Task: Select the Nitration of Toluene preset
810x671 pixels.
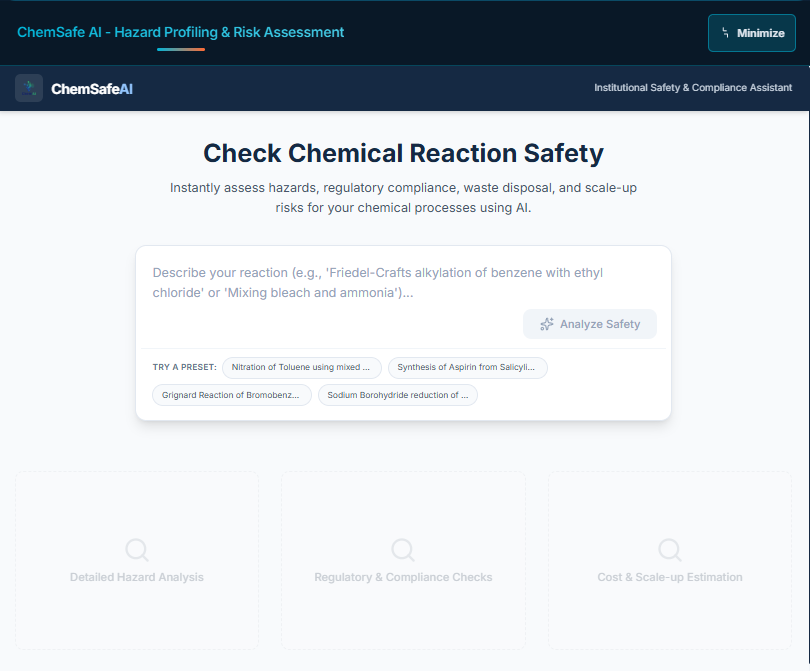Action: click(302, 368)
